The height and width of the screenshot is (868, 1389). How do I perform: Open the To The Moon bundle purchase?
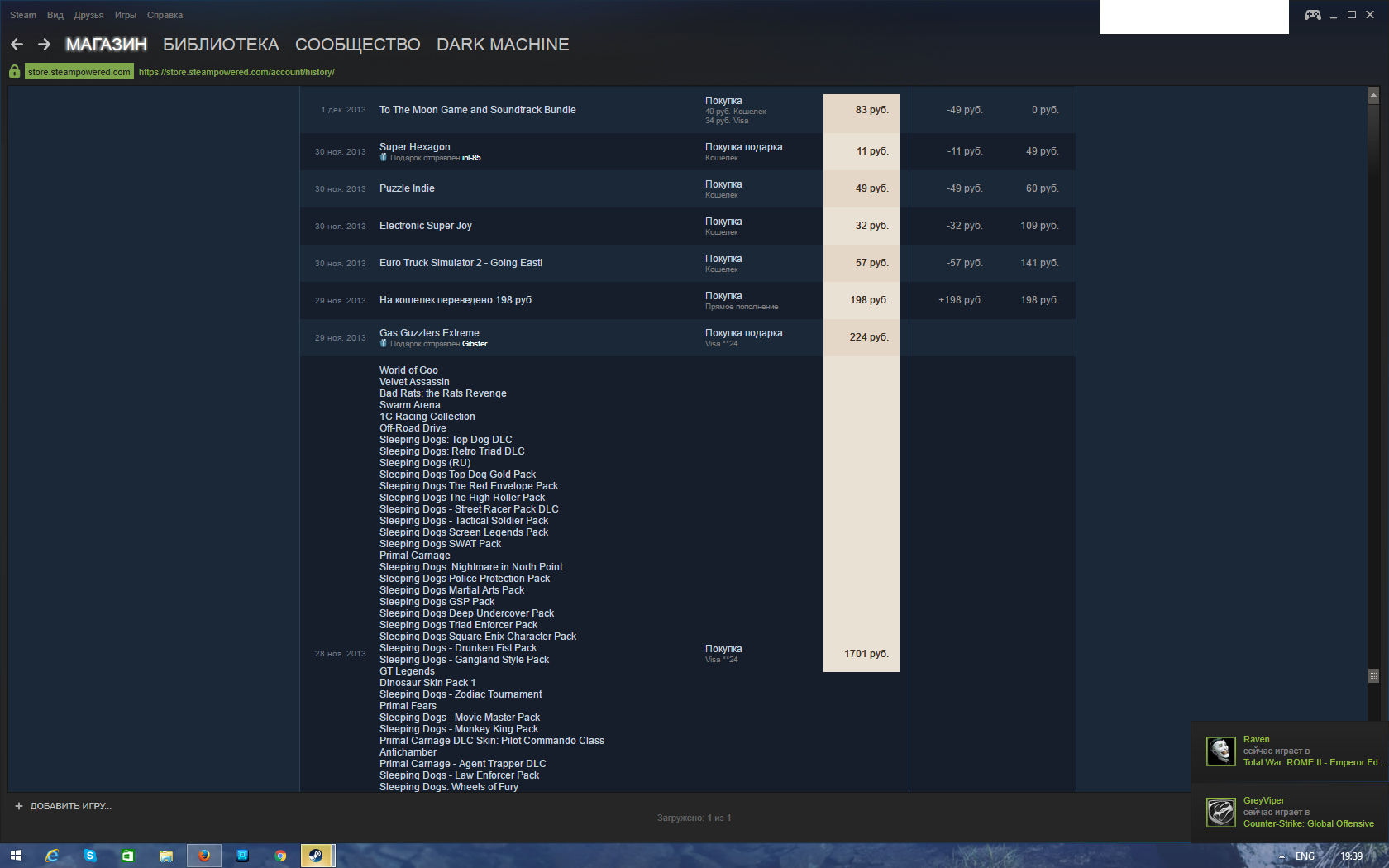478,110
